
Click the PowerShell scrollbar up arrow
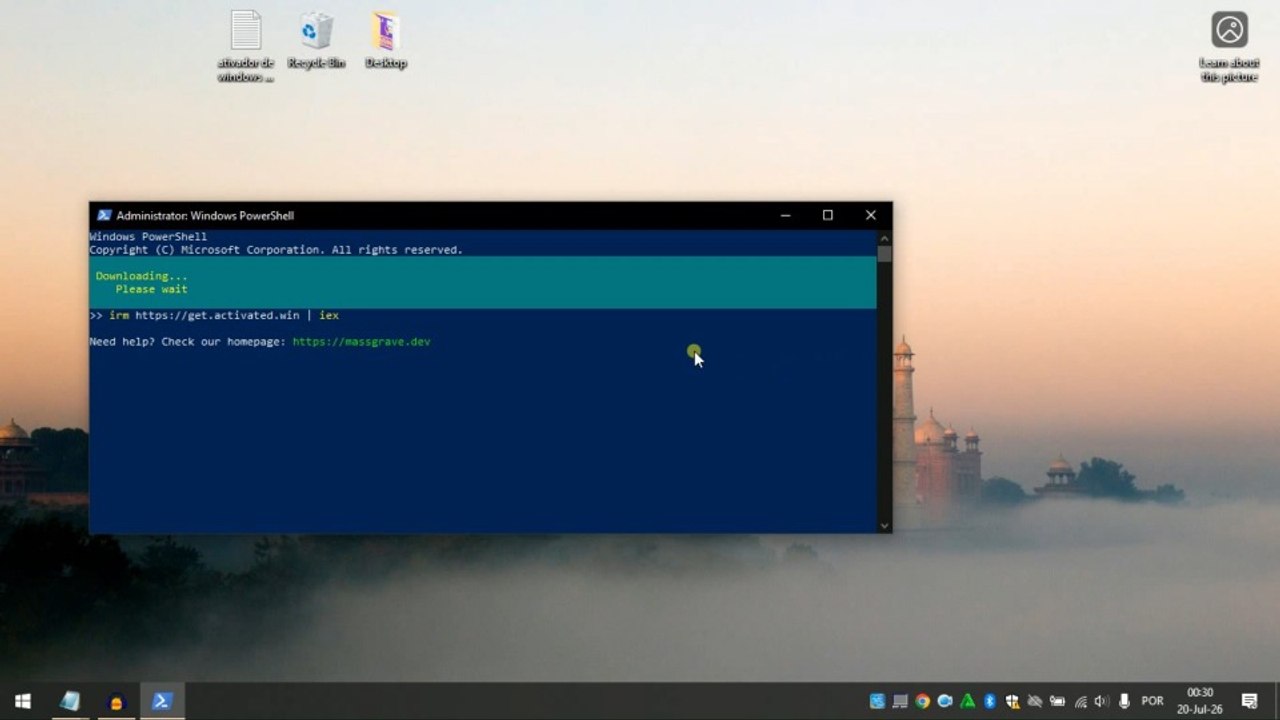(884, 238)
